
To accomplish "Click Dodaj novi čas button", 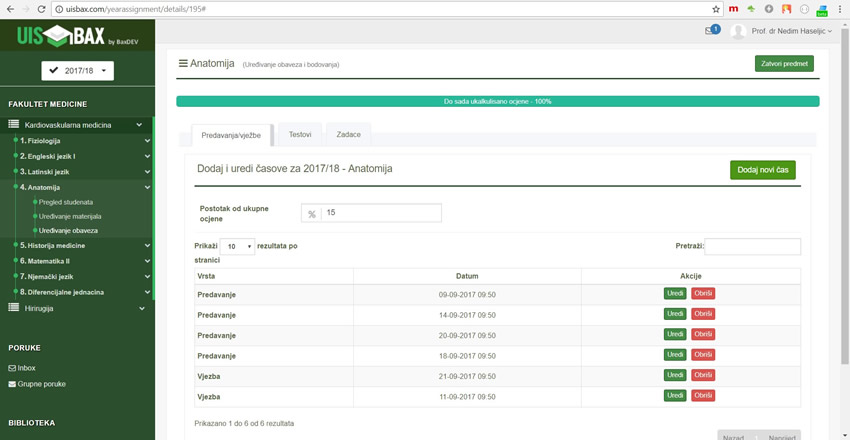I will point(763,170).
